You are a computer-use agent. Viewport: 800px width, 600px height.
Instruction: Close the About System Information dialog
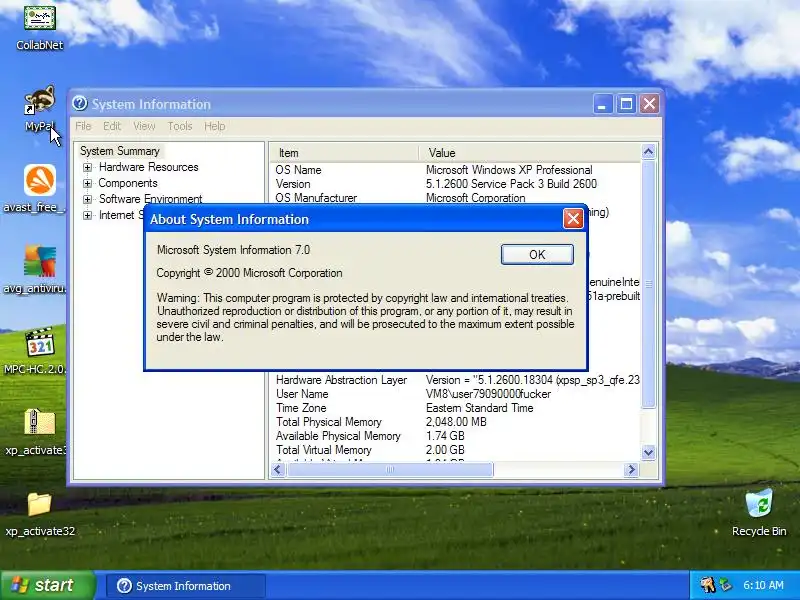point(573,218)
